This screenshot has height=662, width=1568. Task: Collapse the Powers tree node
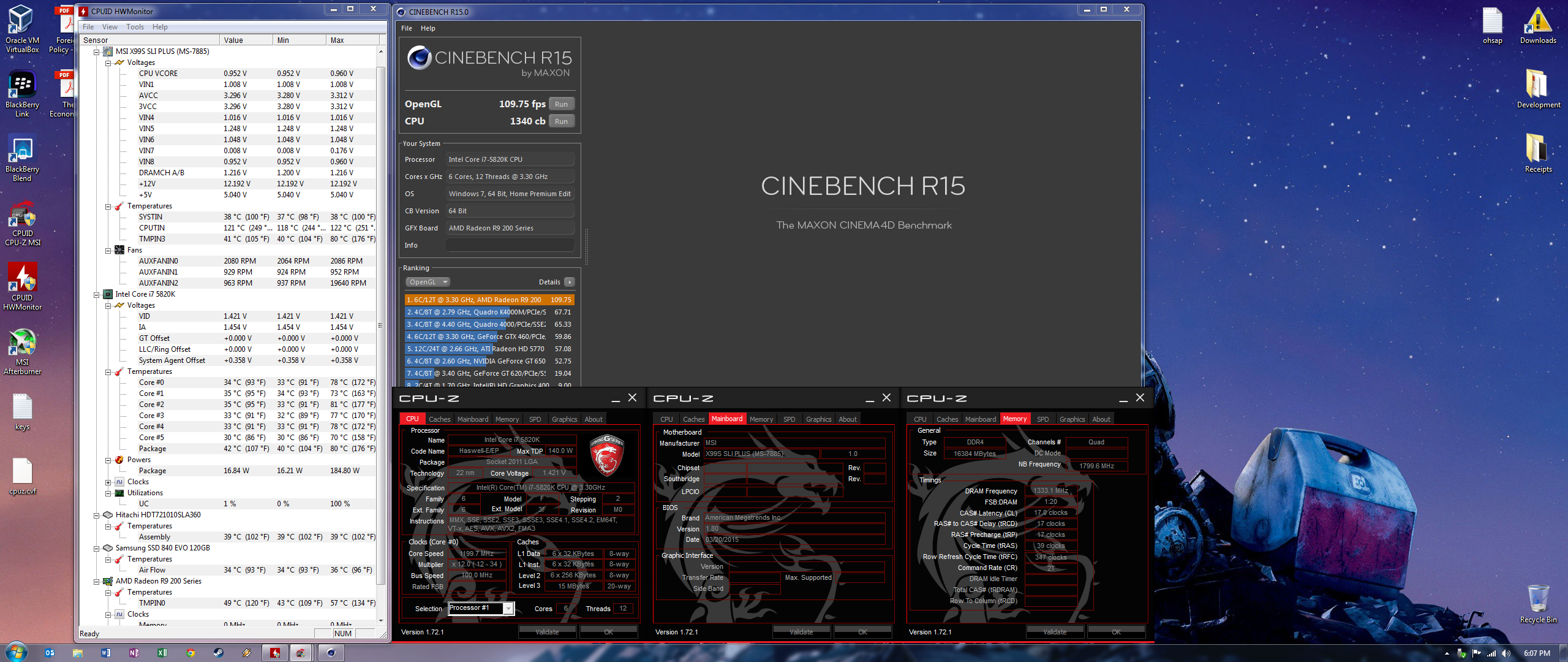108,460
